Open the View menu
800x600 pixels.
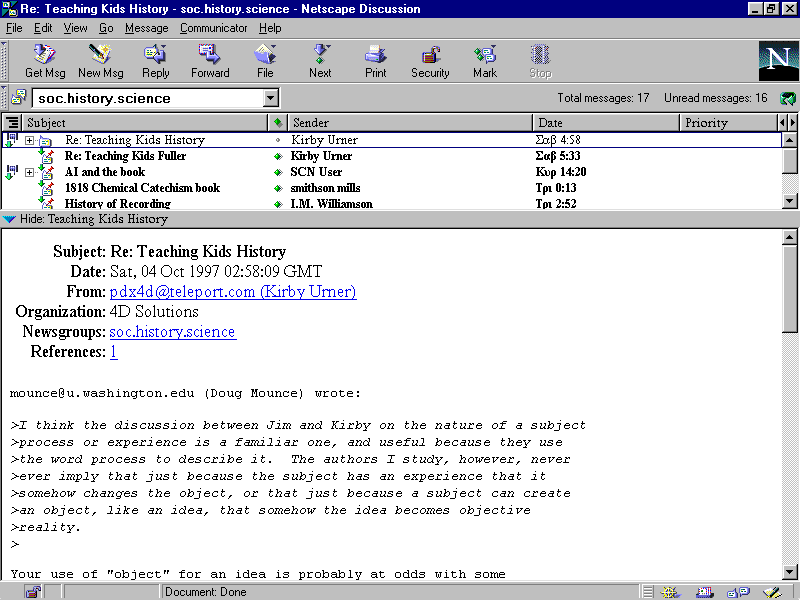point(76,28)
